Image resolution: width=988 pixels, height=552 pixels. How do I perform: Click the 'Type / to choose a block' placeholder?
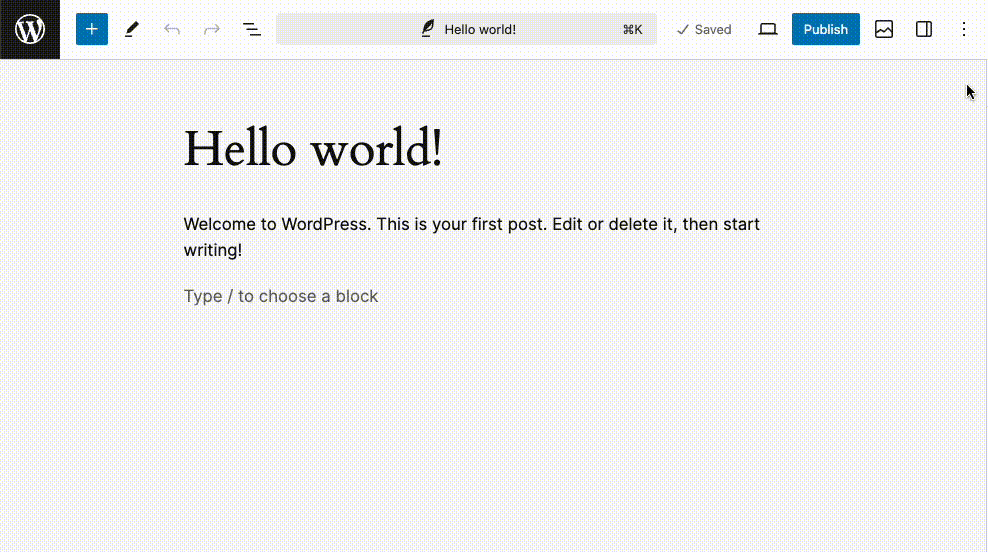coord(281,296)
